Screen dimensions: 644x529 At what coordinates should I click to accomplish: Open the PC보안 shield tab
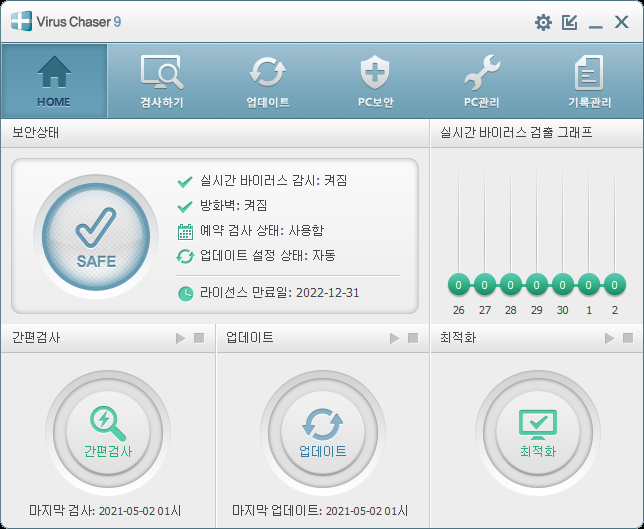pyautogui.click(x=375, y=81)
